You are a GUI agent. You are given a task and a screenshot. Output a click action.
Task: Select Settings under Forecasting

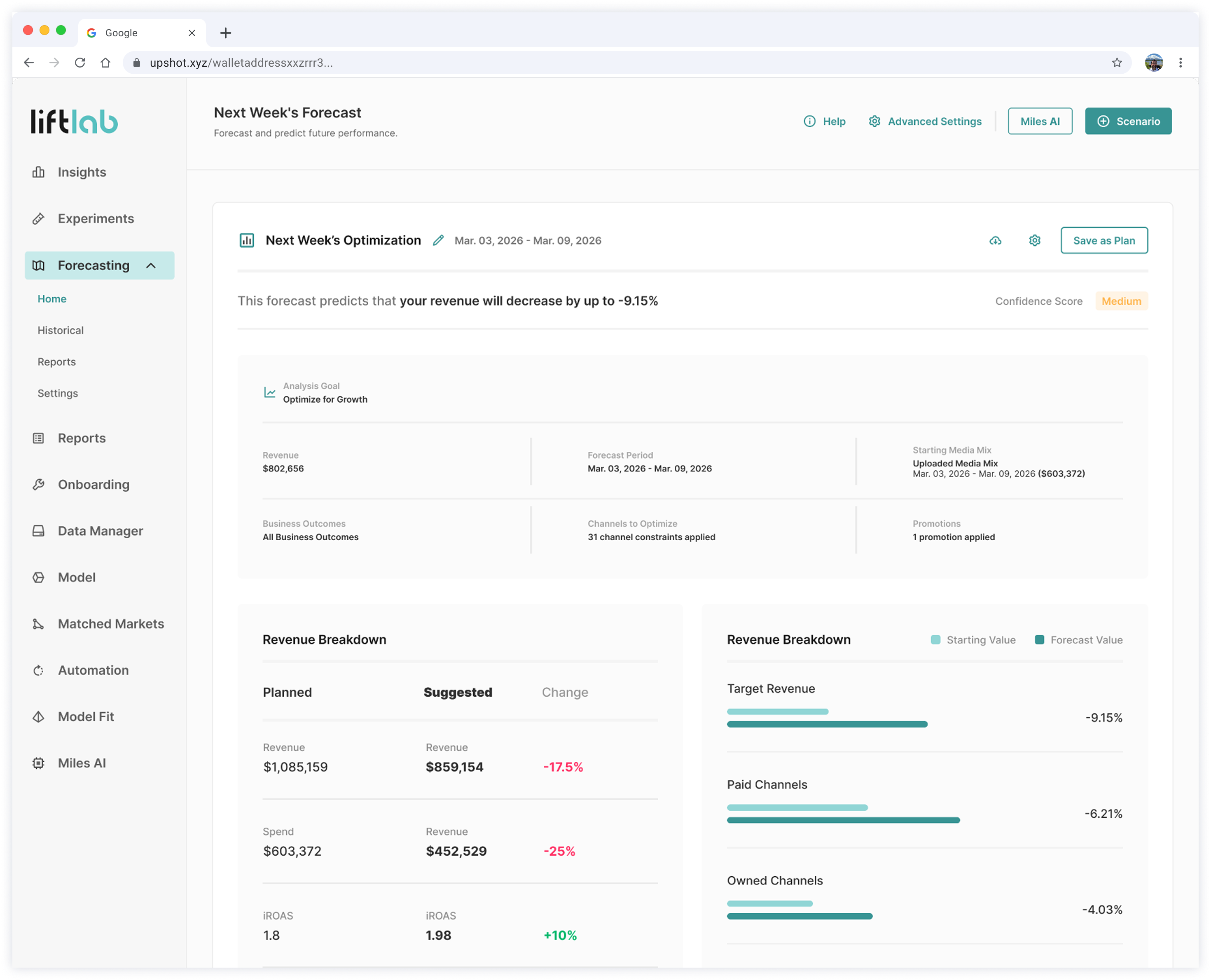(x=58, y=394)
